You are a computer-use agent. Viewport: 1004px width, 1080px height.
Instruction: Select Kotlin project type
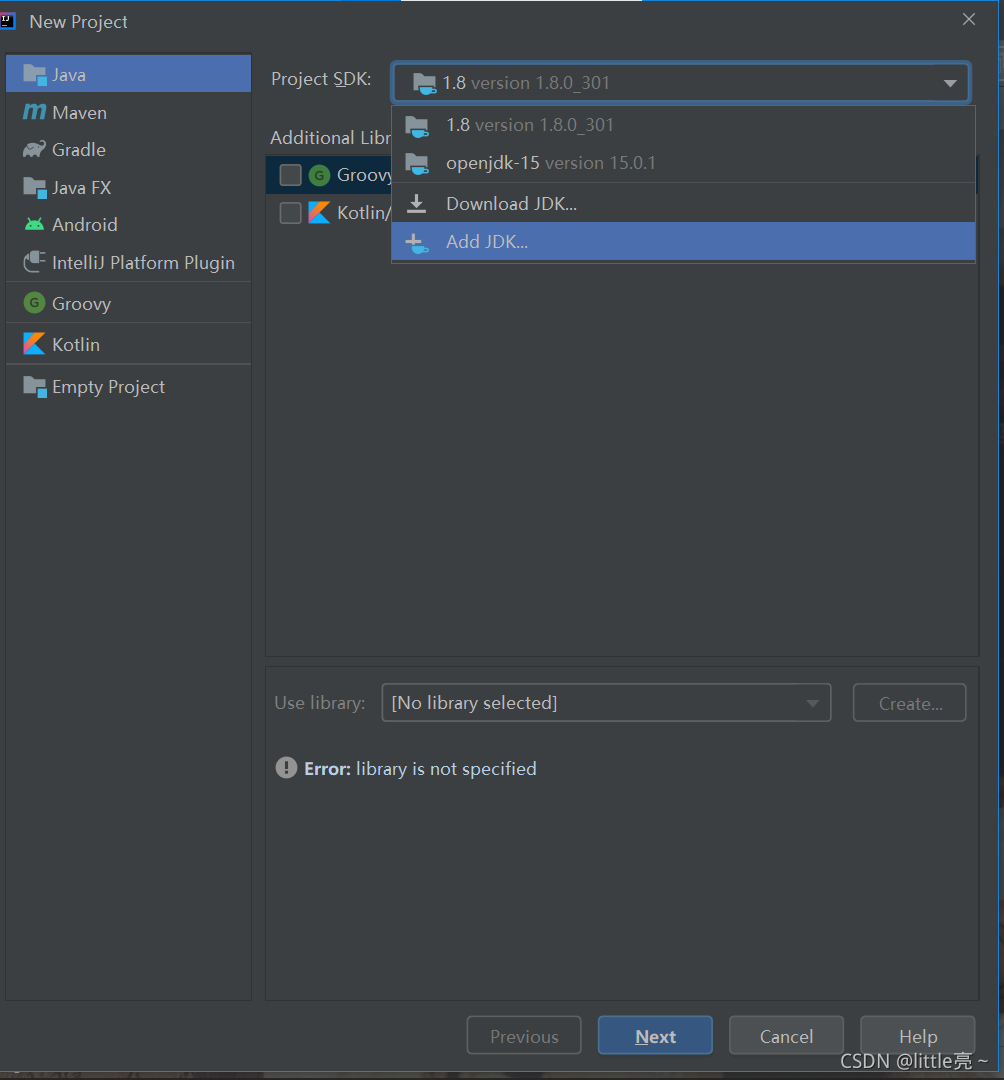pos(128,344)
